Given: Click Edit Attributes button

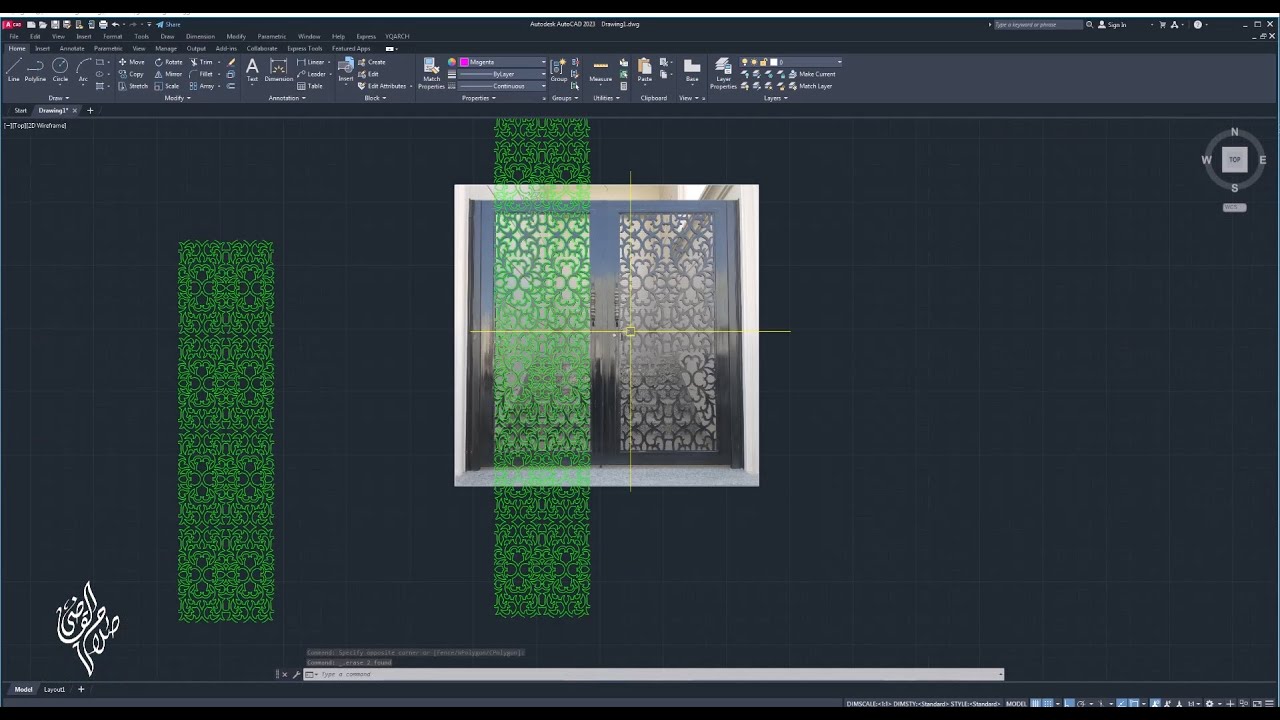Looking at the screenshot, I should [x=382, y=86].
